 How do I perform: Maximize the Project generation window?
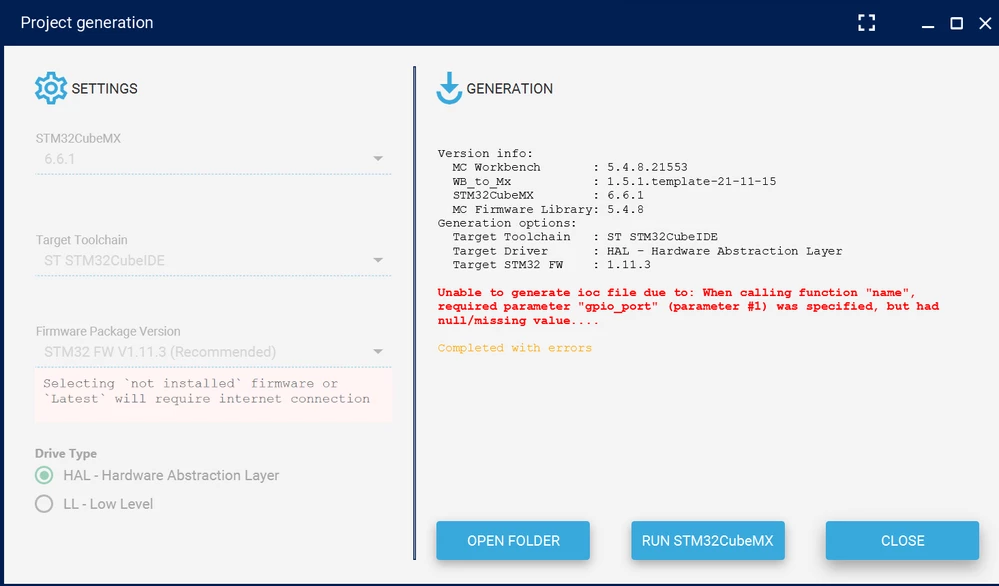[x=956, y=24]
